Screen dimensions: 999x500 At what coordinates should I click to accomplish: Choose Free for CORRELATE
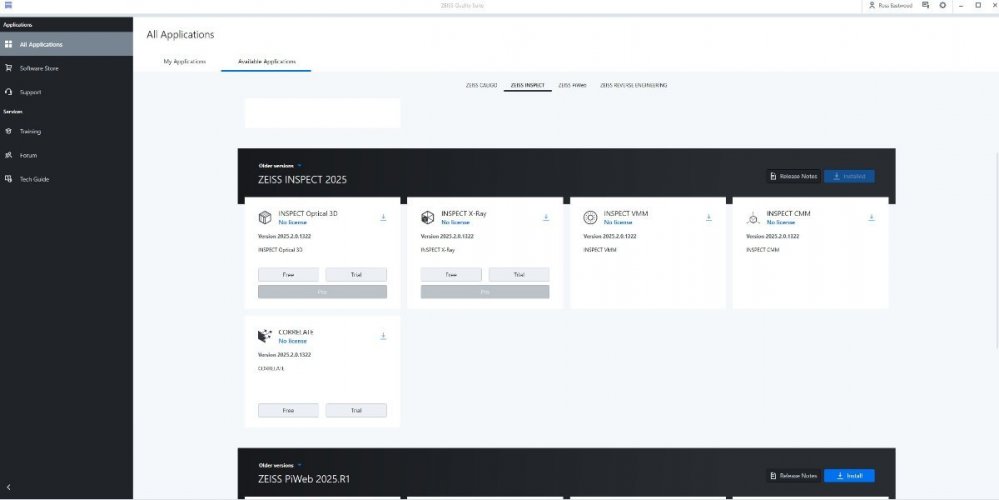pyautogui.click(x=288, y=411)
